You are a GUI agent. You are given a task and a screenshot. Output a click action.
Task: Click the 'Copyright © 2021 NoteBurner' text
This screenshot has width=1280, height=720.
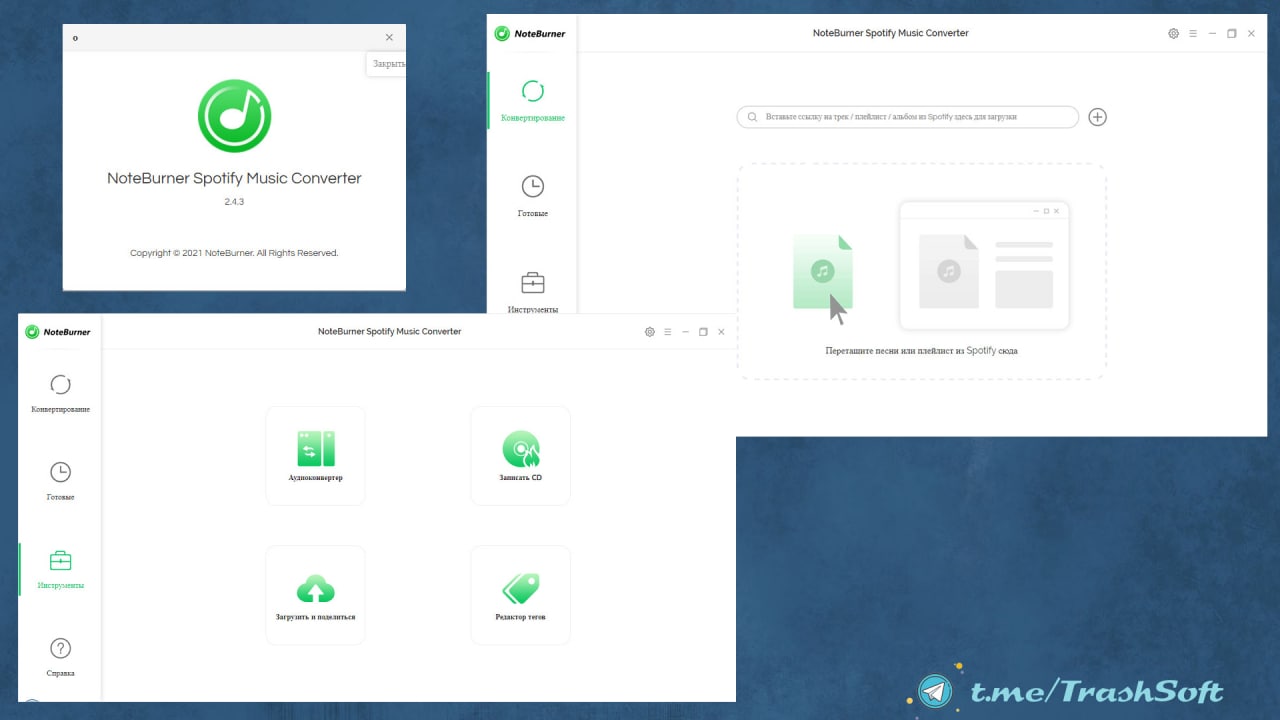tap(234, 253)
